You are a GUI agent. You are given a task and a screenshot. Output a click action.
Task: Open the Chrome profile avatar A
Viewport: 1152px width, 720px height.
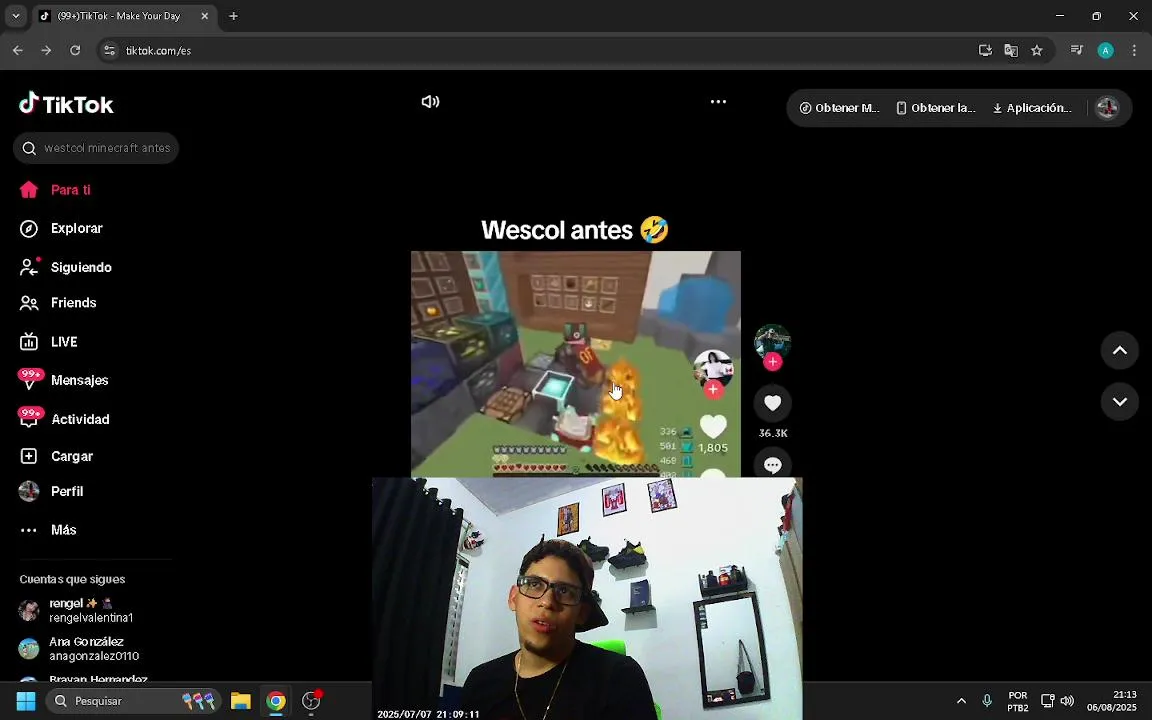click(1105, 50)
